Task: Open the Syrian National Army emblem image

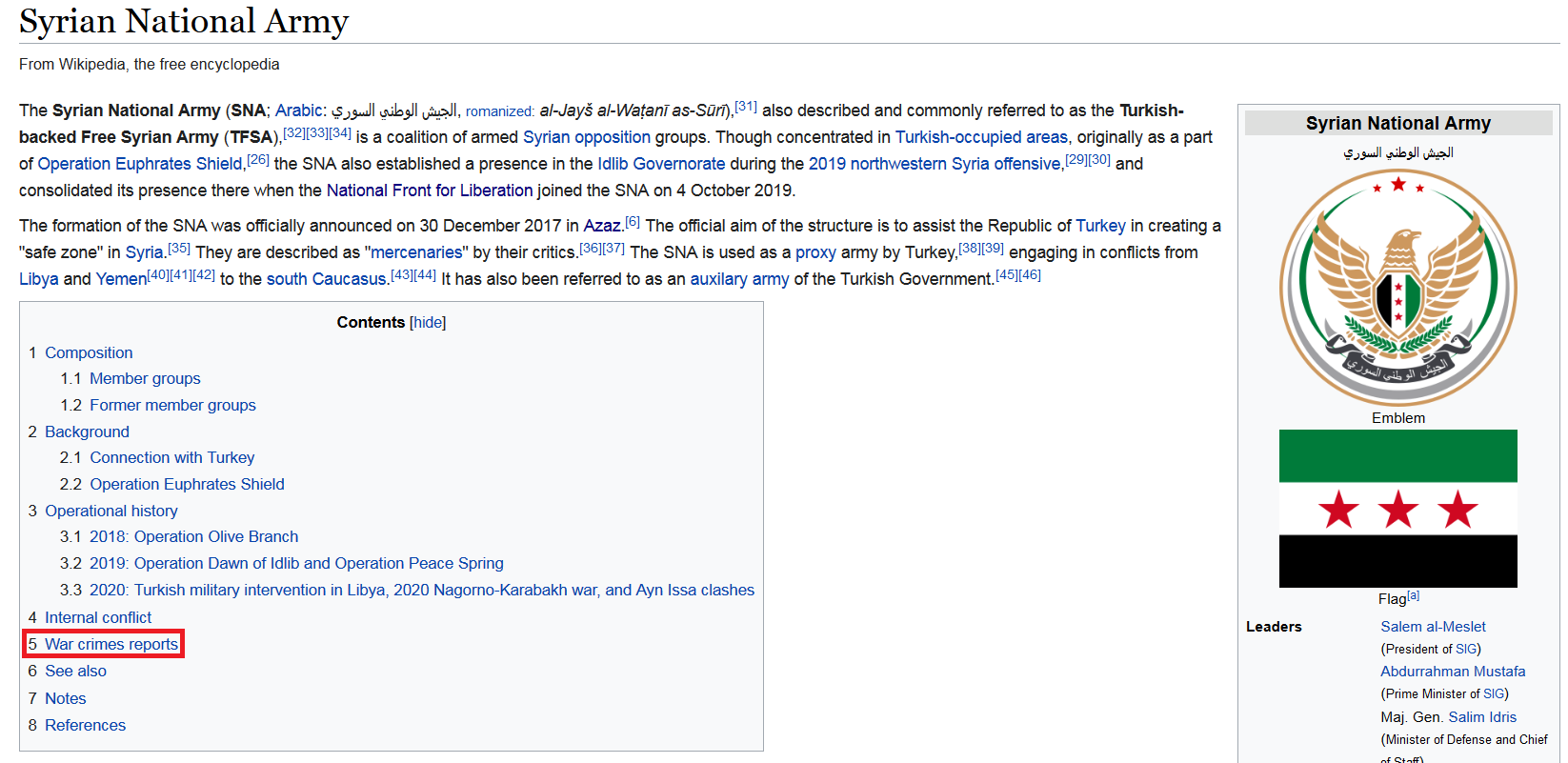Action: click(1397, 288)
